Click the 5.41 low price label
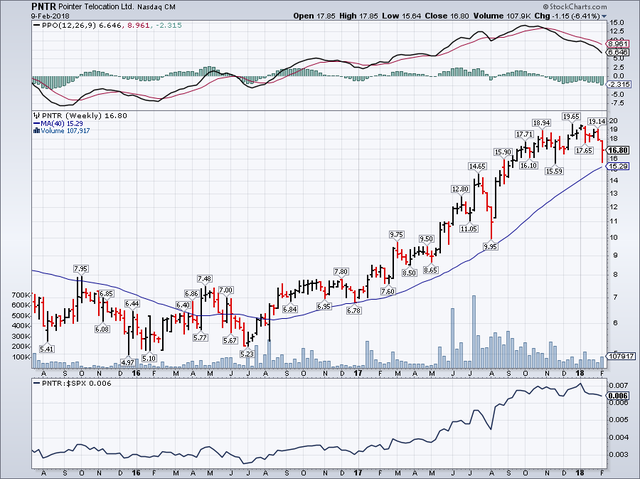The image size is (640, 479). (x=47, y=349)
